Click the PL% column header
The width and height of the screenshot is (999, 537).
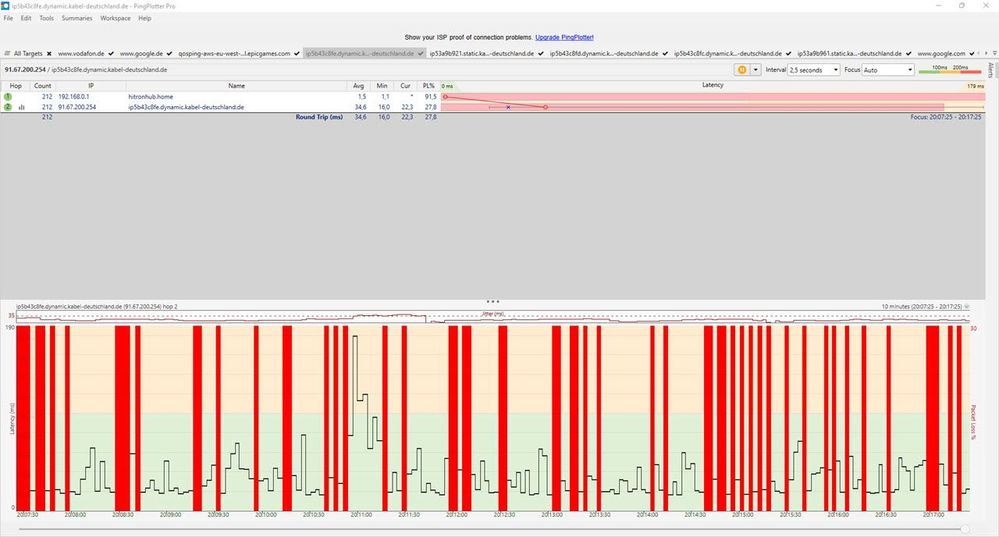[429, 85]
